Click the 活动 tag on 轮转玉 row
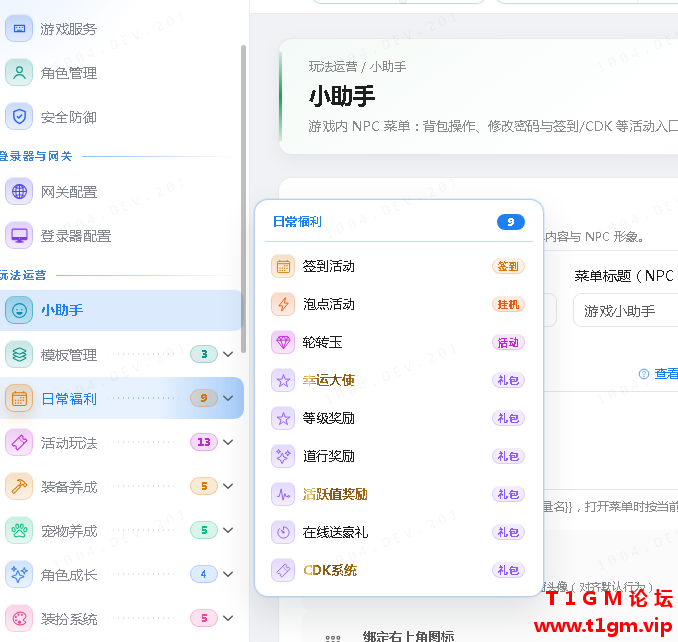The width and height of the screenshot is (678, 642). [508, 342]
